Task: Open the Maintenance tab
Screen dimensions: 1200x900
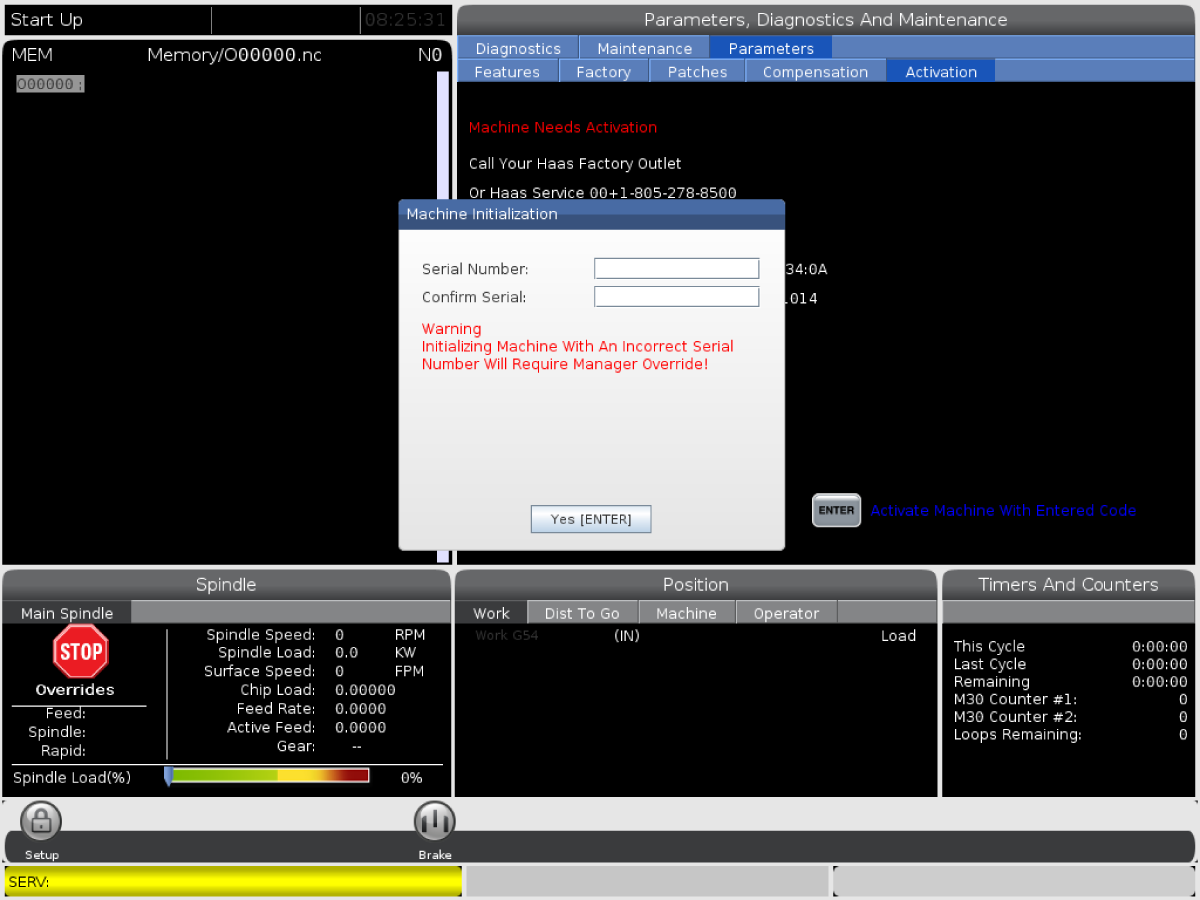Action: 644,48
